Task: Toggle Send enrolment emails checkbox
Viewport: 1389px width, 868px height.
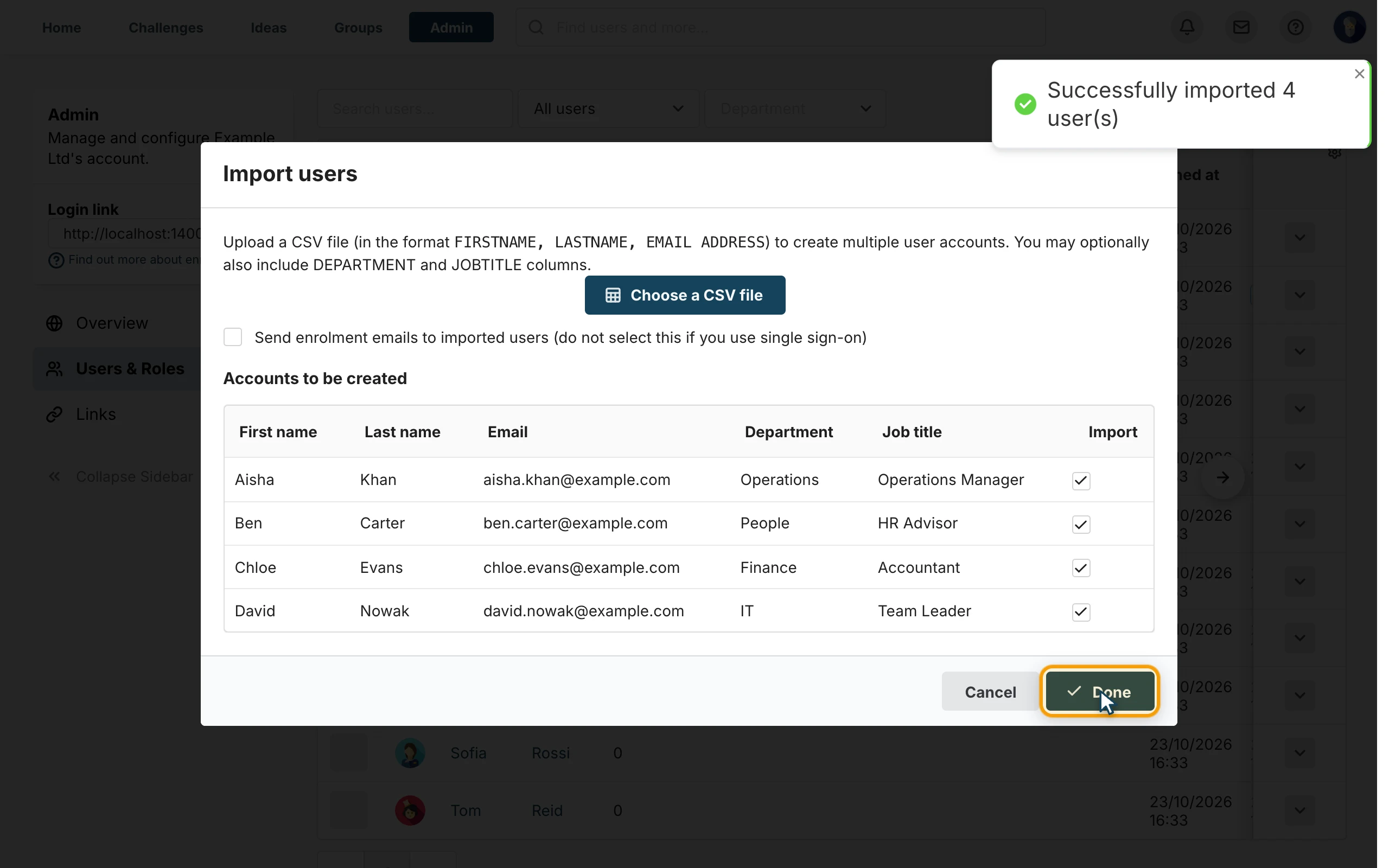Action: 232,337
